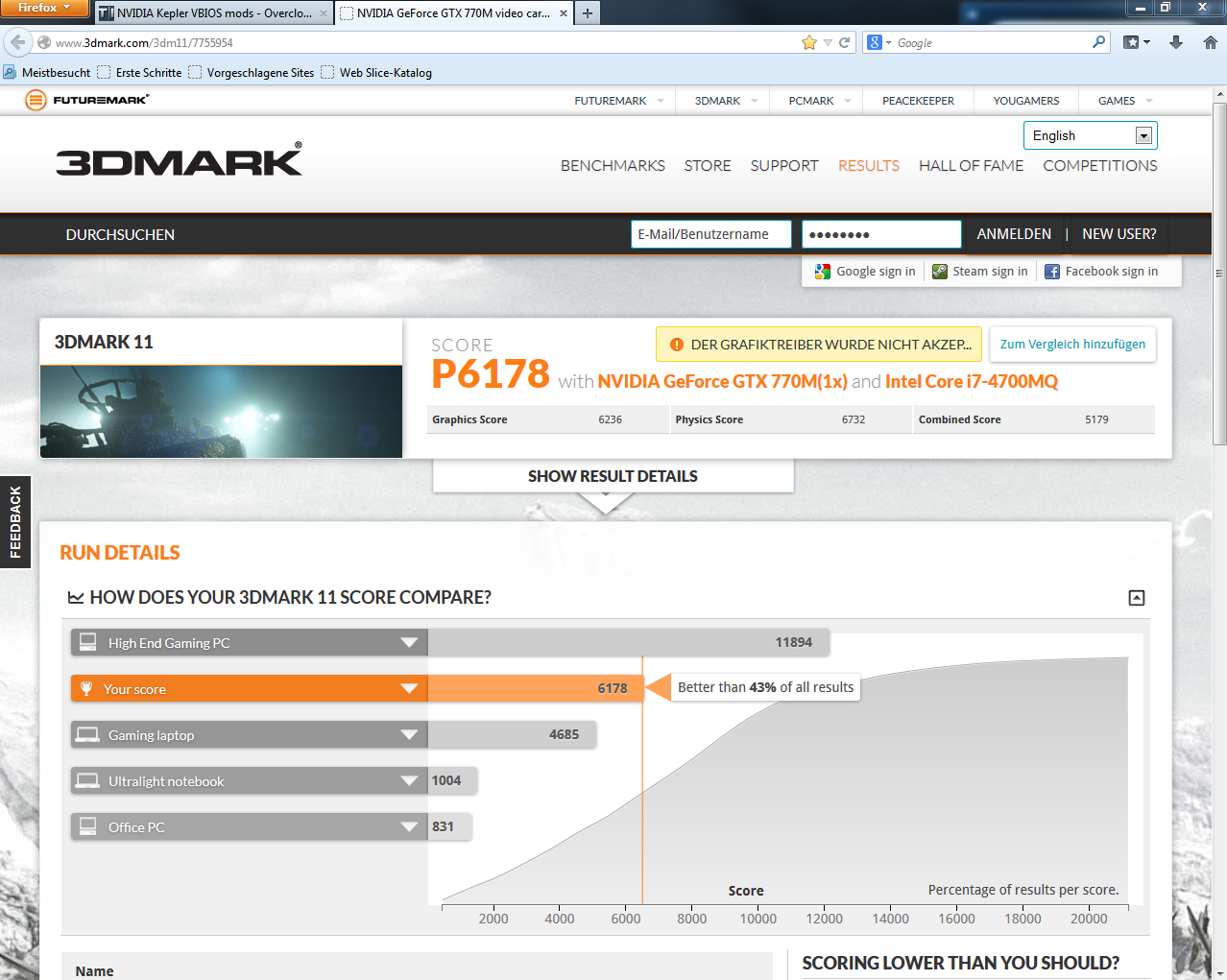Expand the Your score row arrow

(x=409, y=688)
